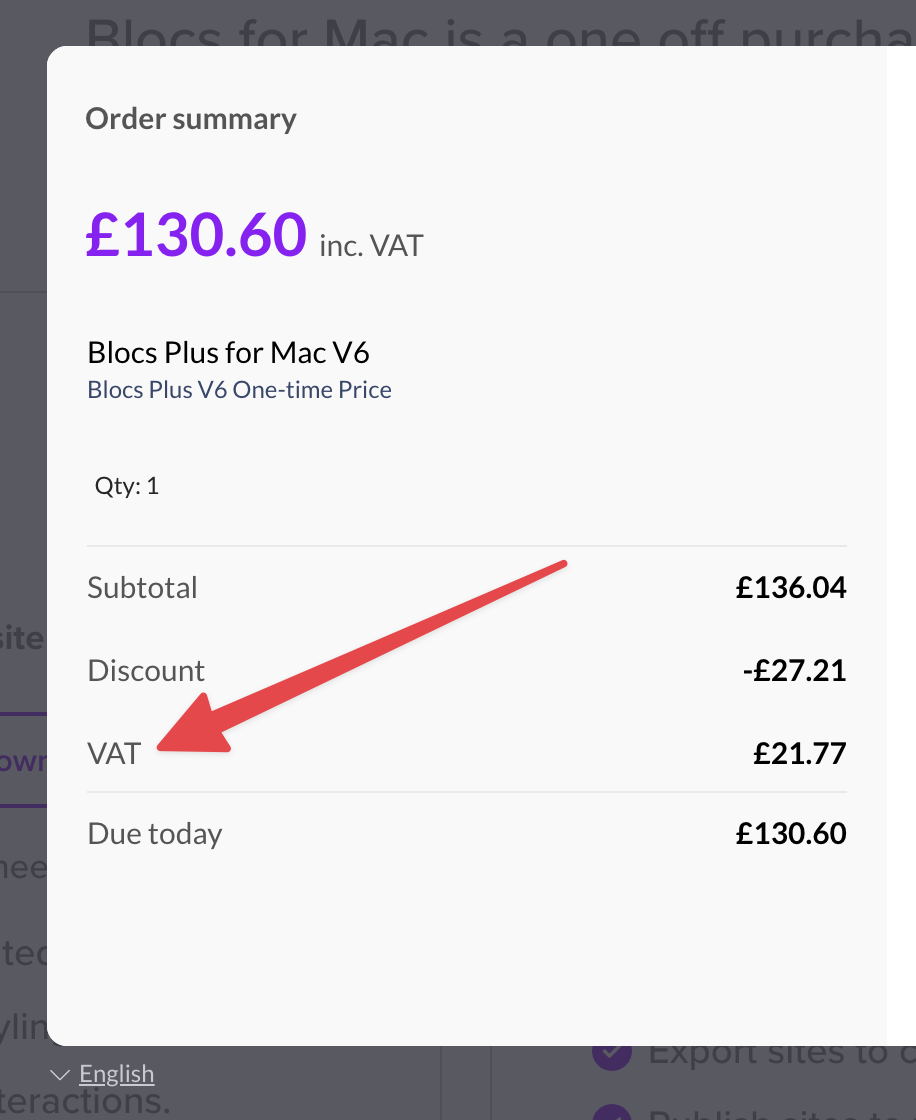Screen dimensions: 916x1120
Task: Click the VAT row label
Action: [x=114, y=753]
